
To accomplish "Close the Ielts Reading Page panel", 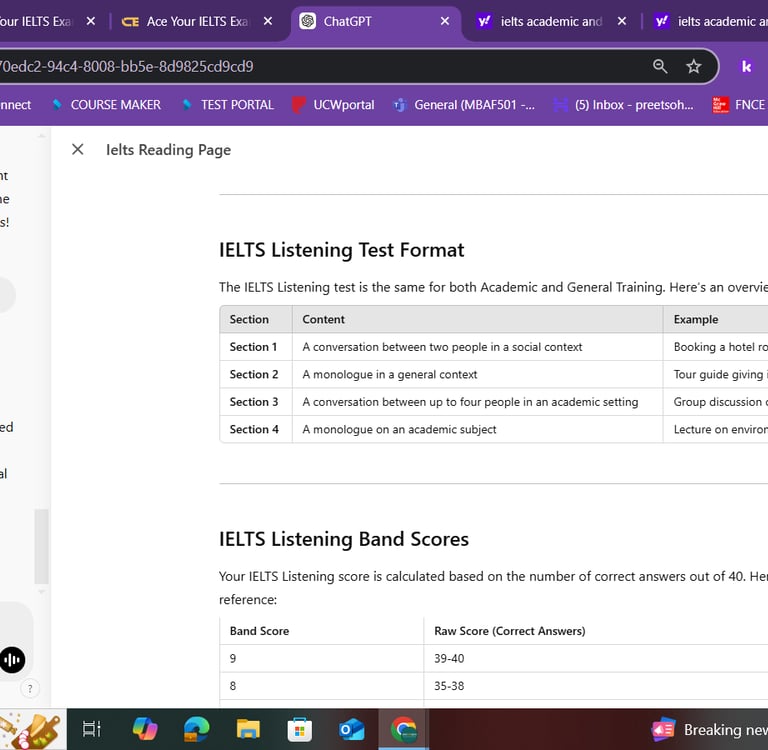I will pos(77,149).
